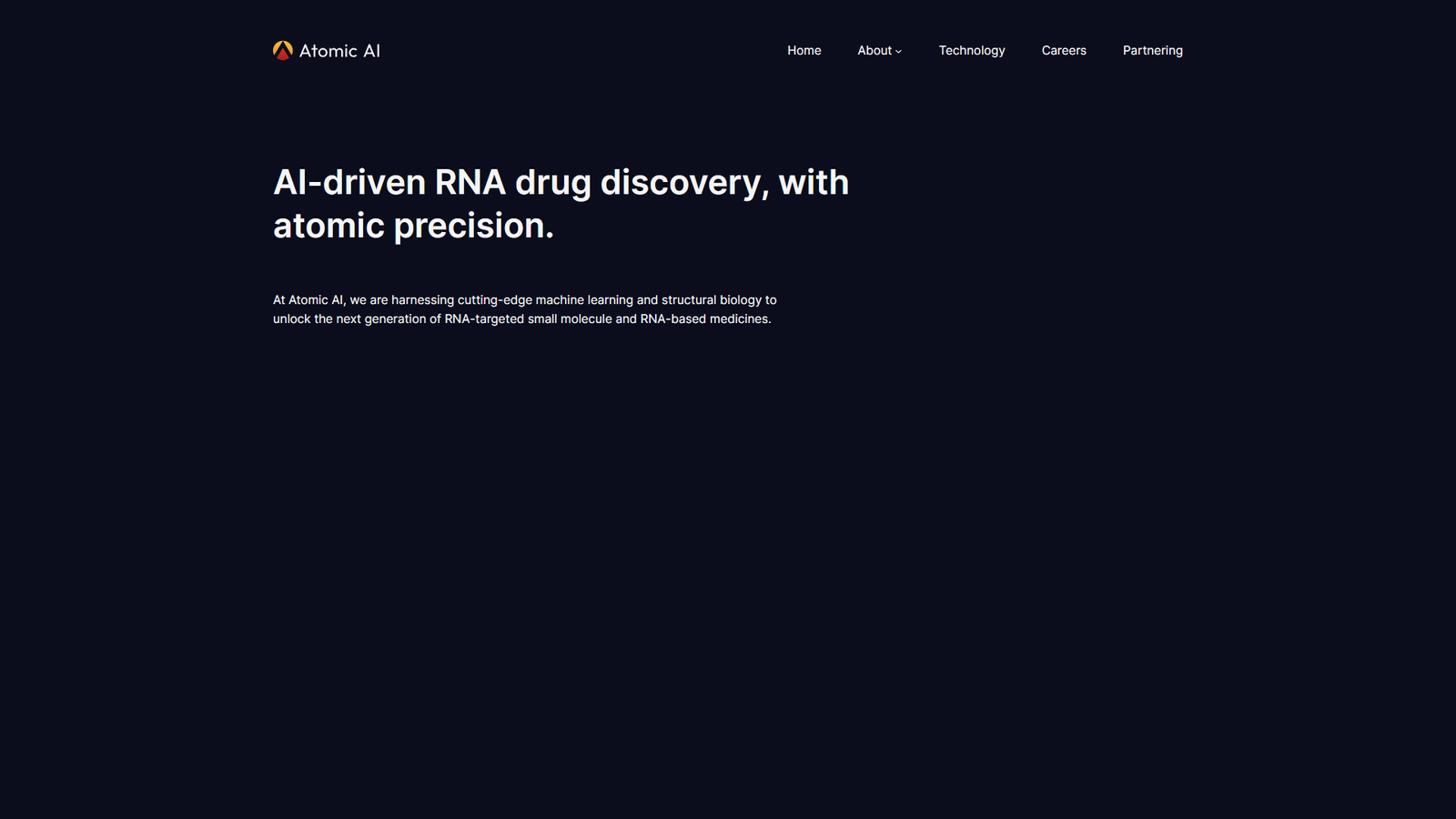Visit the Partnering page
The width and height of the screenshot is (1456, 819).
pyautogui.click(x=1153, y=51)
